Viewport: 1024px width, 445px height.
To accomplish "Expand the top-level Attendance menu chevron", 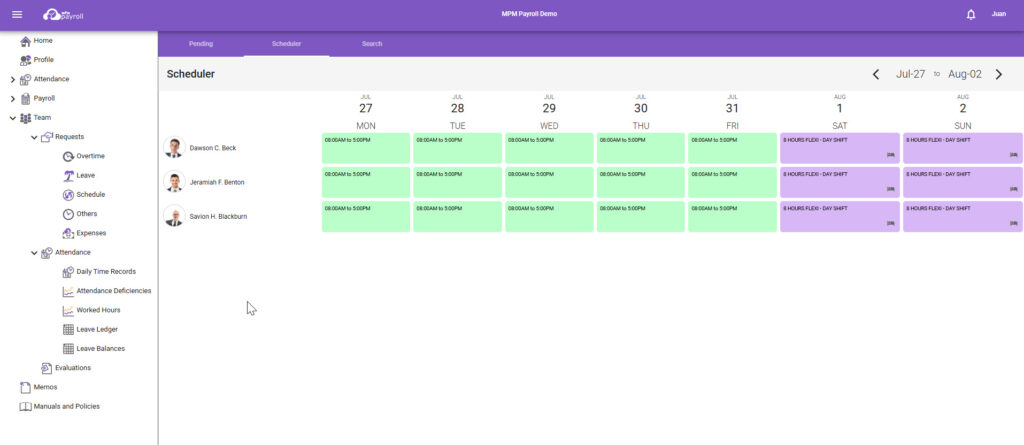I will coord(12,80).
